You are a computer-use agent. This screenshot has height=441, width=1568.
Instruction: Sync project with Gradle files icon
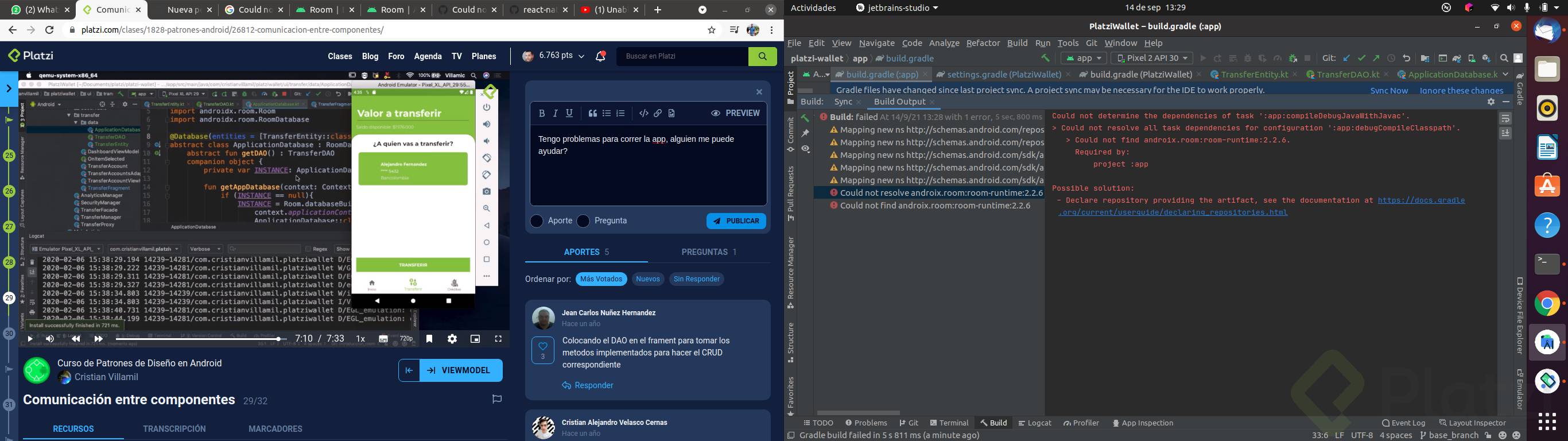click(1457, 59)
